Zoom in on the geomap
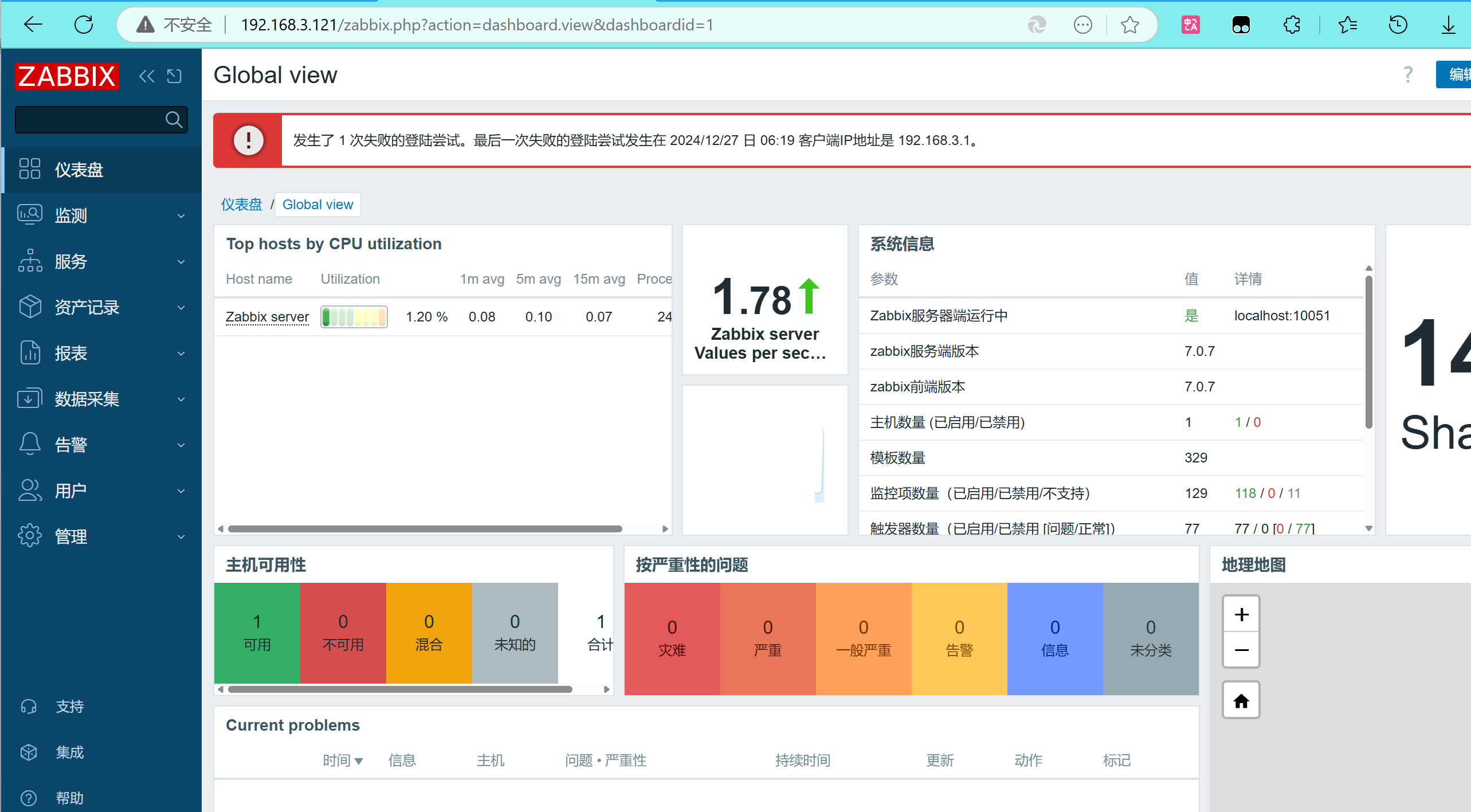This screenshot has height=812, width=1471. coord(1241,615)
